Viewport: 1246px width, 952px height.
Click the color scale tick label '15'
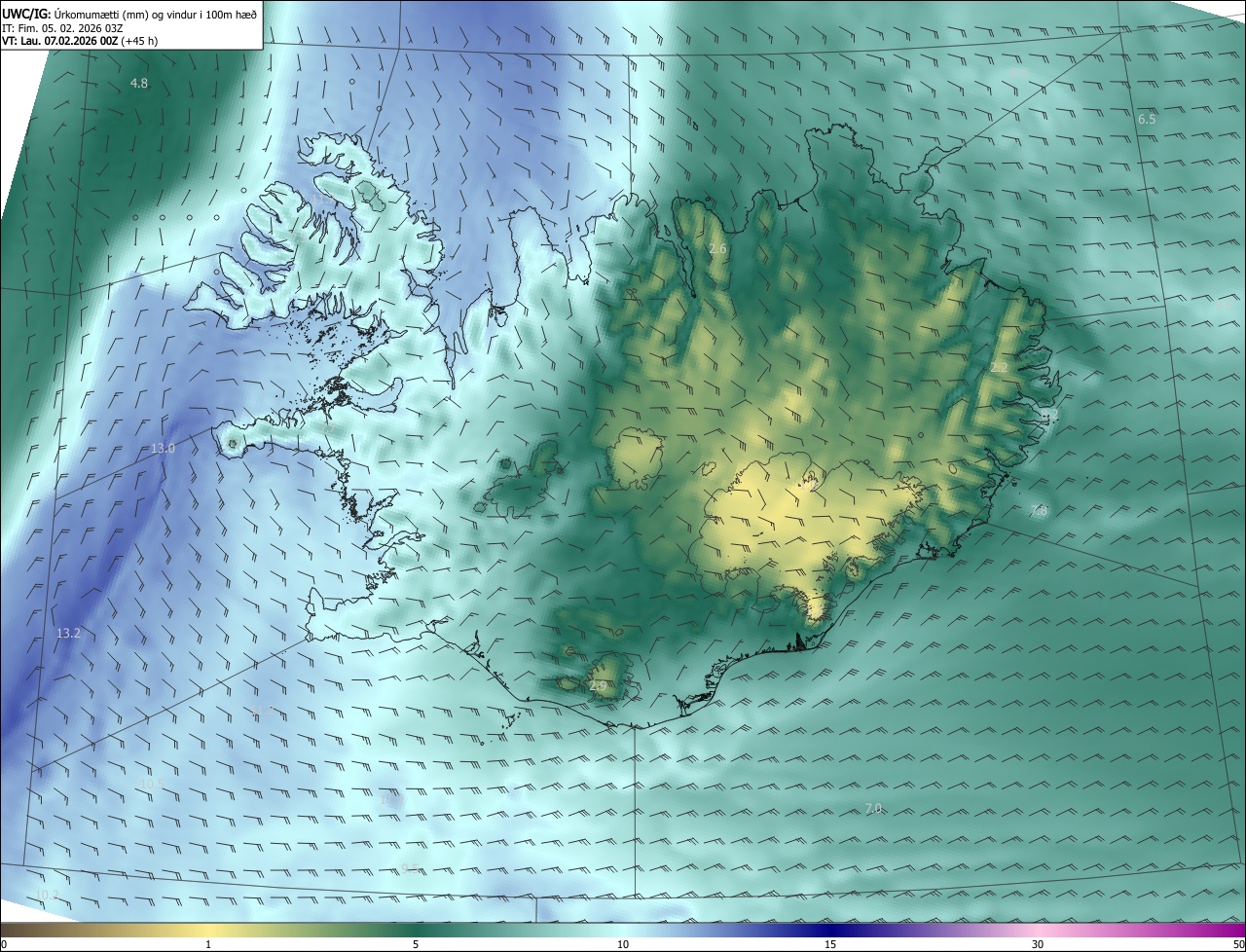click(x=830, y=944)
